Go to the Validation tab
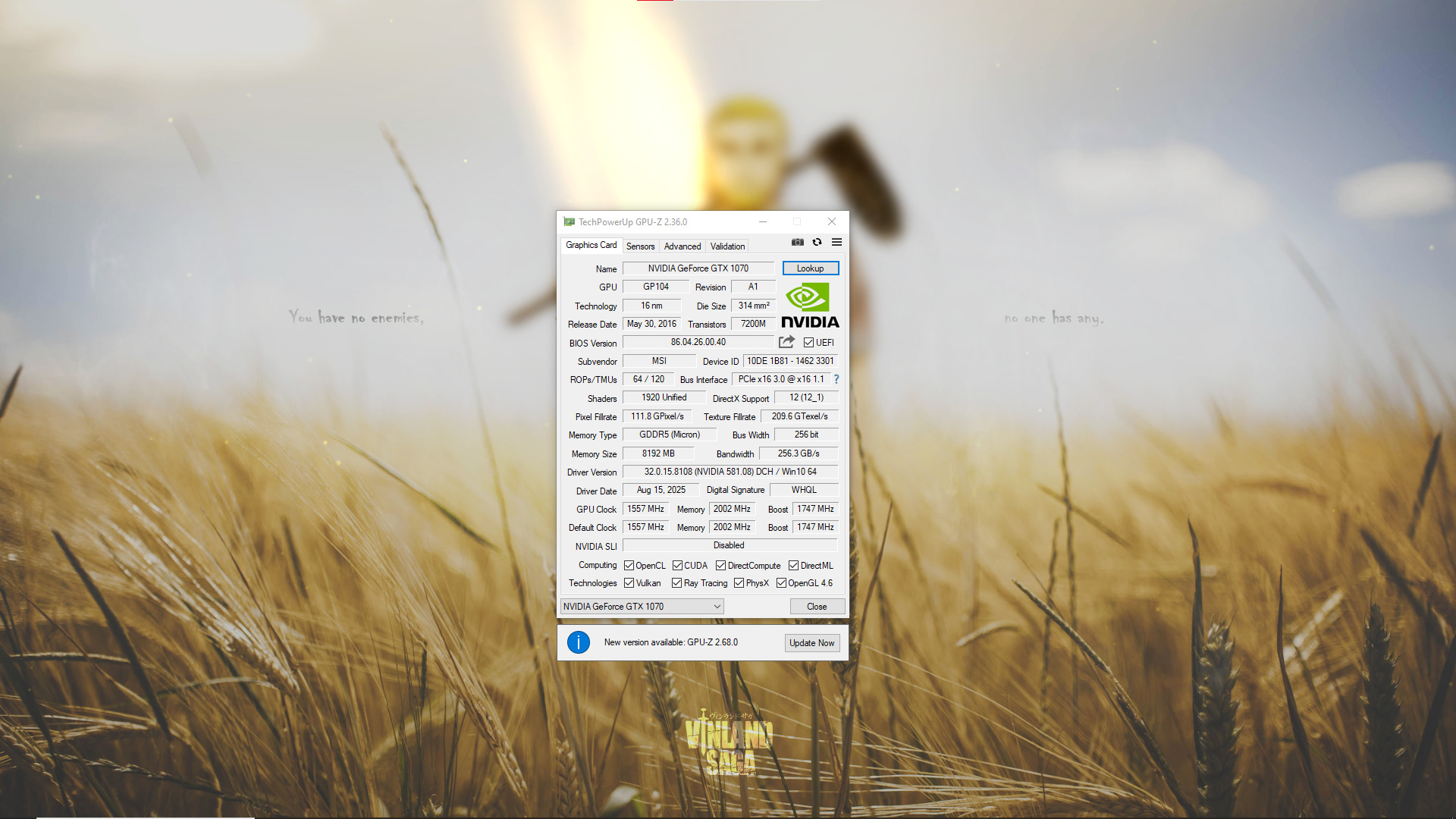1456x819 pixels. pyautogui.click(x=726, y=246)
